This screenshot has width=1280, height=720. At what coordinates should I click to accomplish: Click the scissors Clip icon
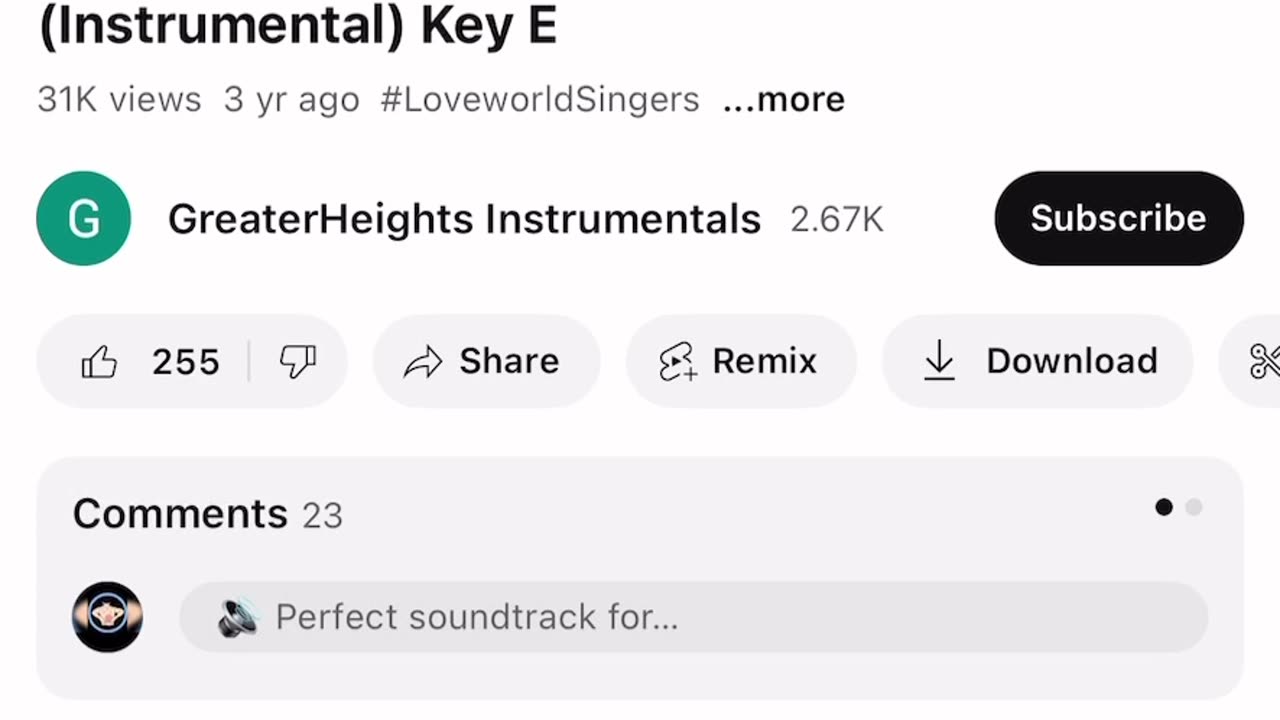[x=1264, y=362]
